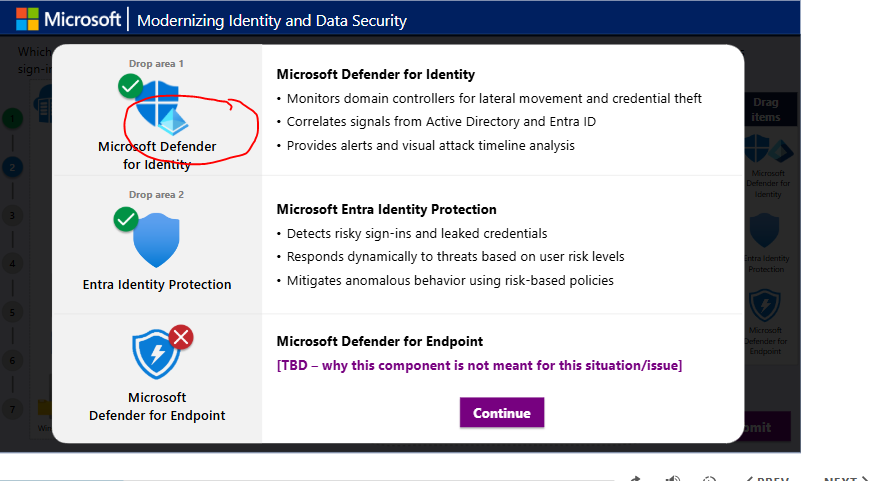Pick Defender for Endpoint shield in Drag items panel
Screen dimensions: 881x481
765,306
